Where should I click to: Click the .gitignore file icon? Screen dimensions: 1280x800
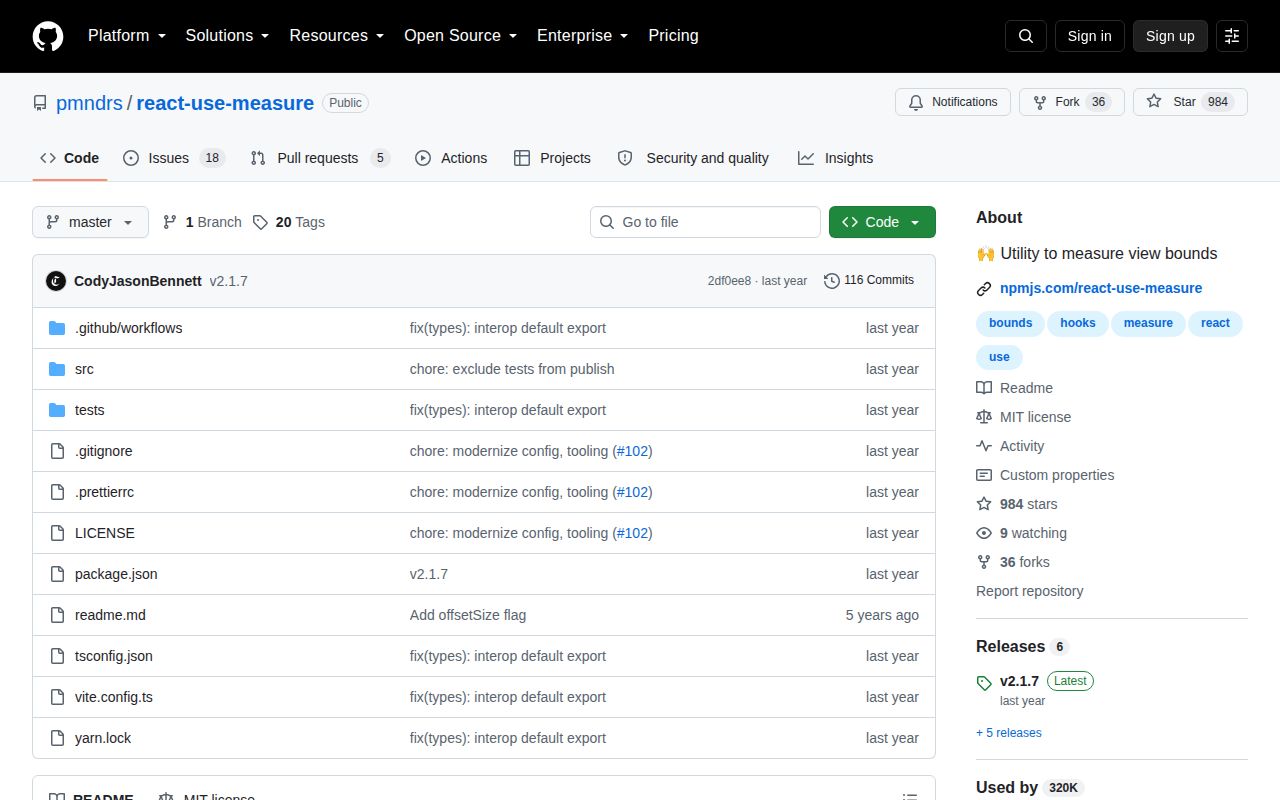coord(57,451)
